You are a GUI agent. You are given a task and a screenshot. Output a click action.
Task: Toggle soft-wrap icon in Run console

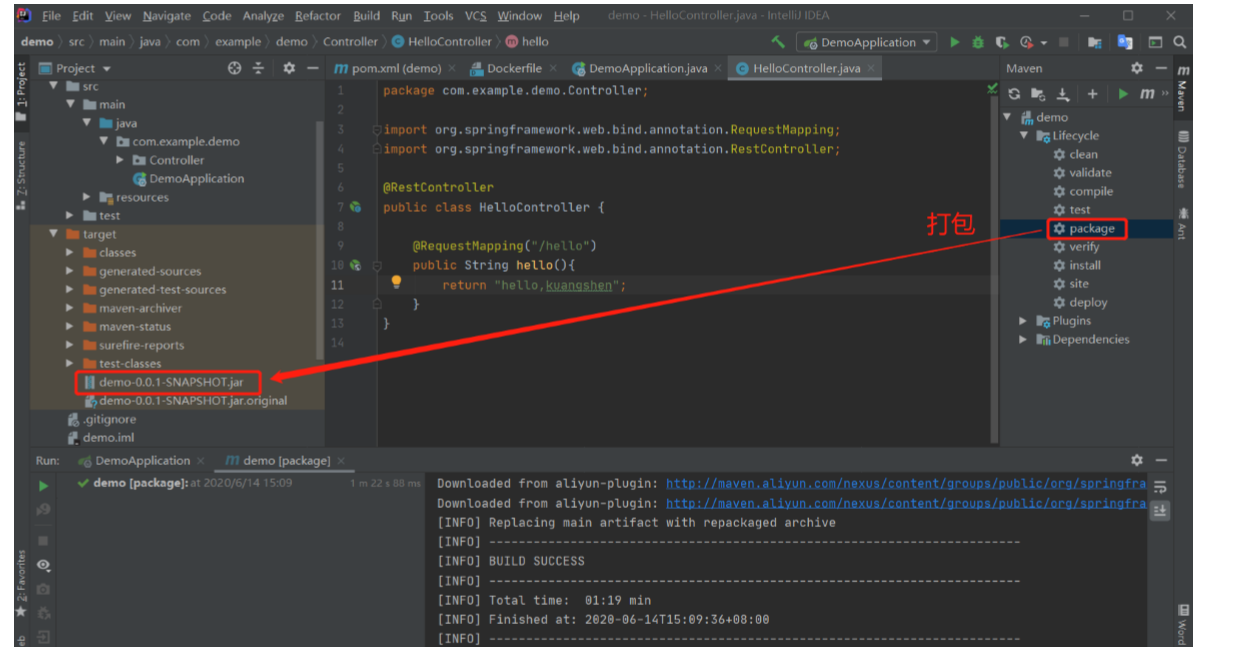(x=1160, y=486)
